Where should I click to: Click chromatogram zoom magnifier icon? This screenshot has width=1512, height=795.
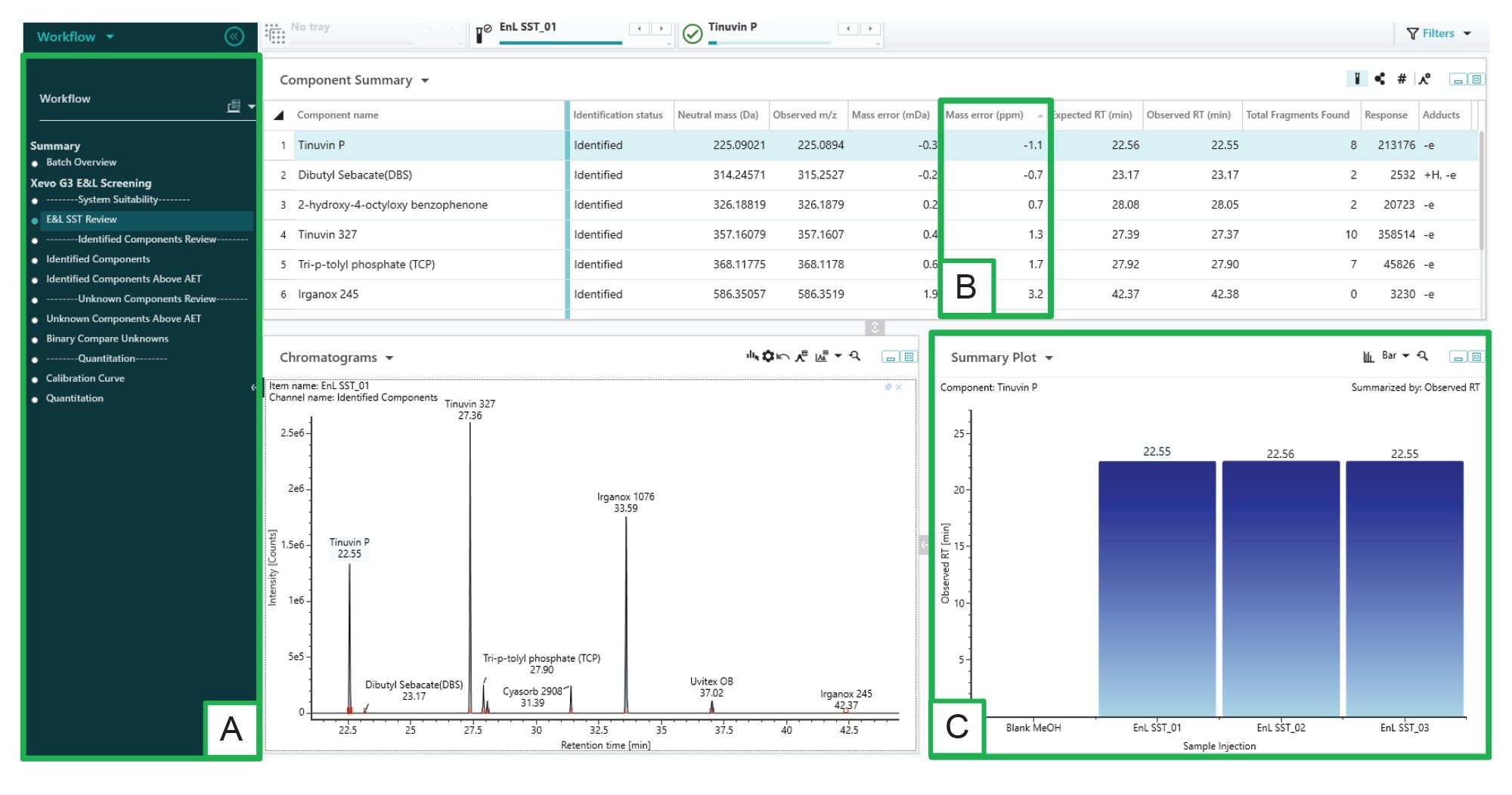pyautogui.click(x=855, y=356)
